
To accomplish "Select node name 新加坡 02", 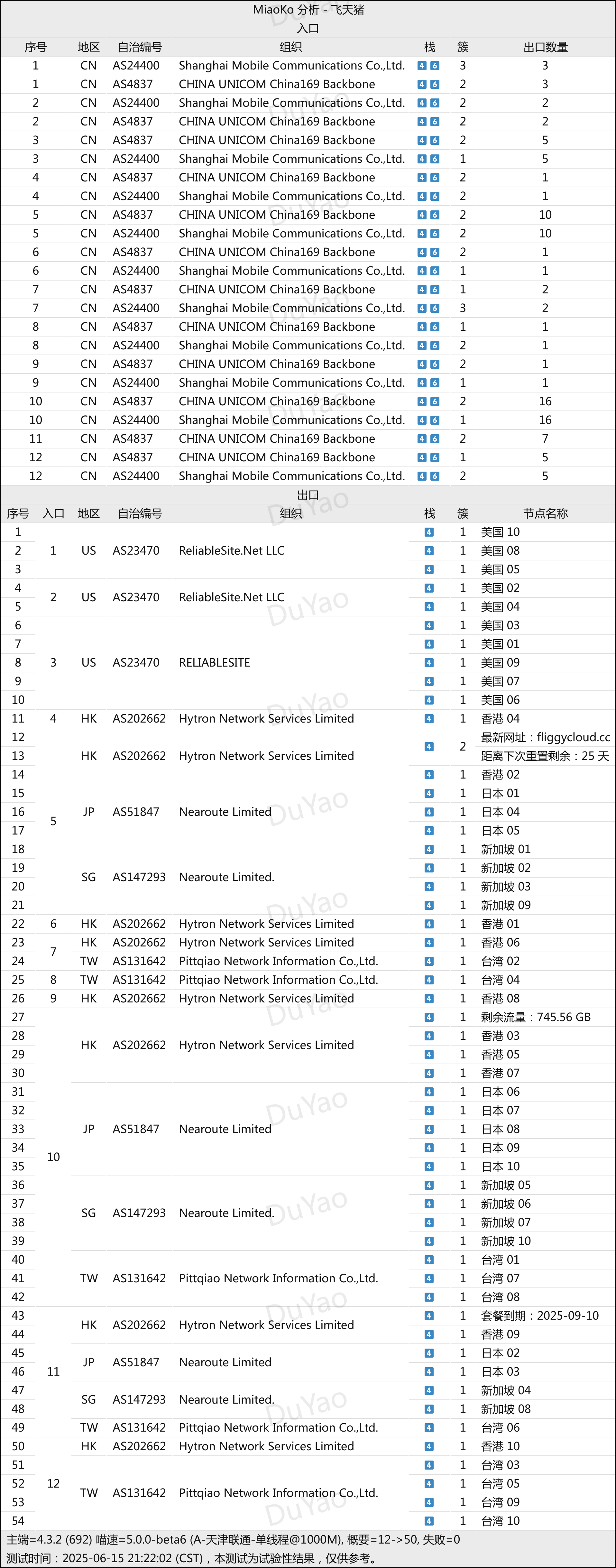I will click(506, 868).
